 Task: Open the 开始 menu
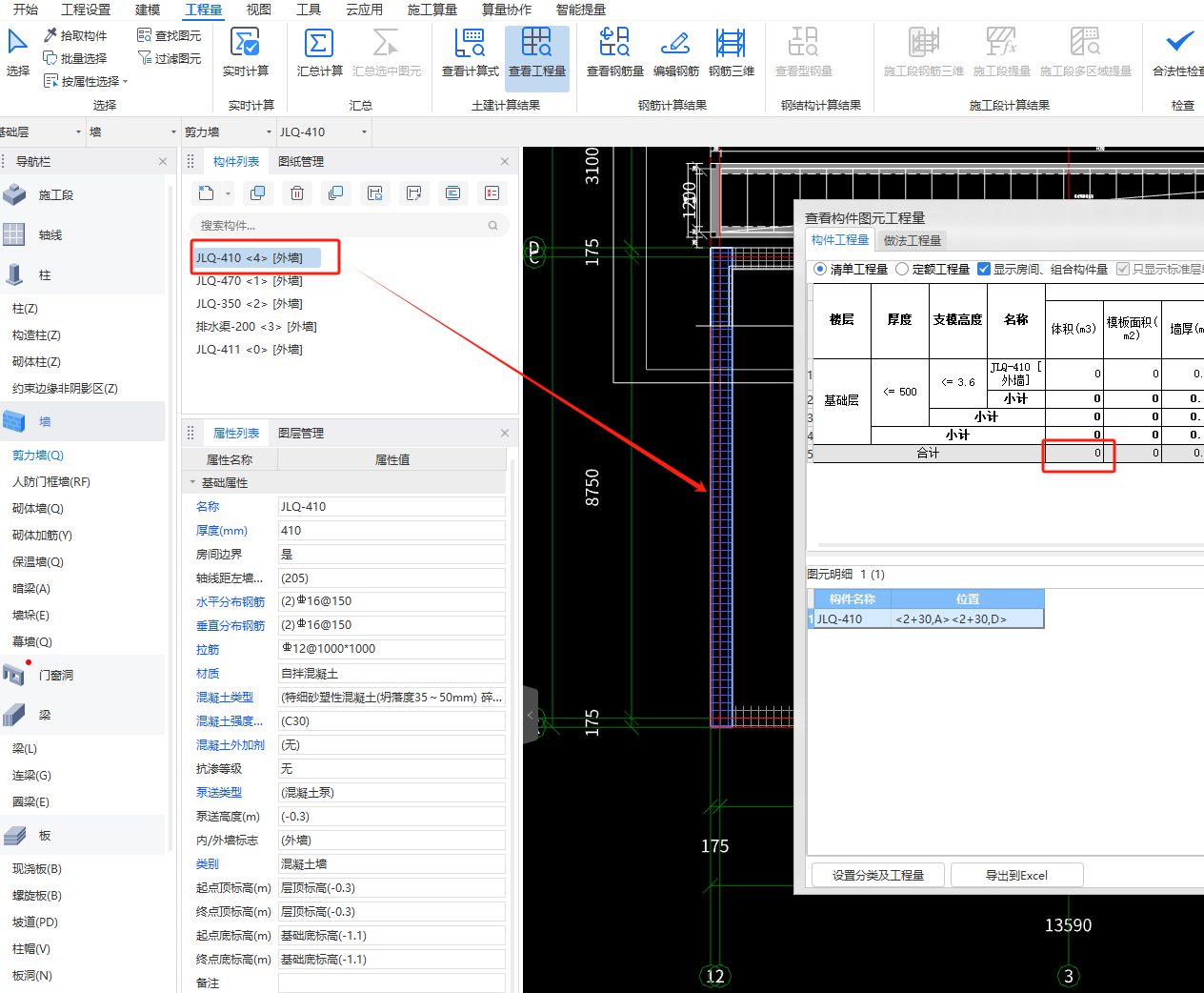(x=26, y=10)
